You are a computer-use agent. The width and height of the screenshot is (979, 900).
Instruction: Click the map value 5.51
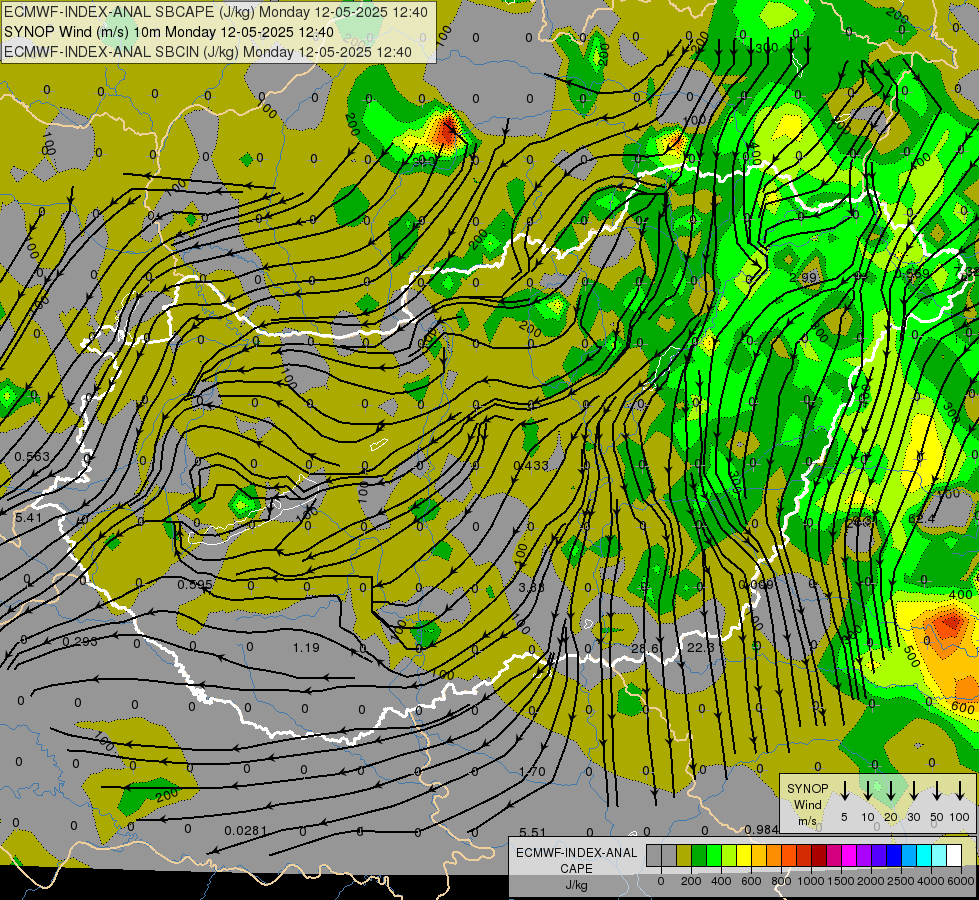click(532, 832)
